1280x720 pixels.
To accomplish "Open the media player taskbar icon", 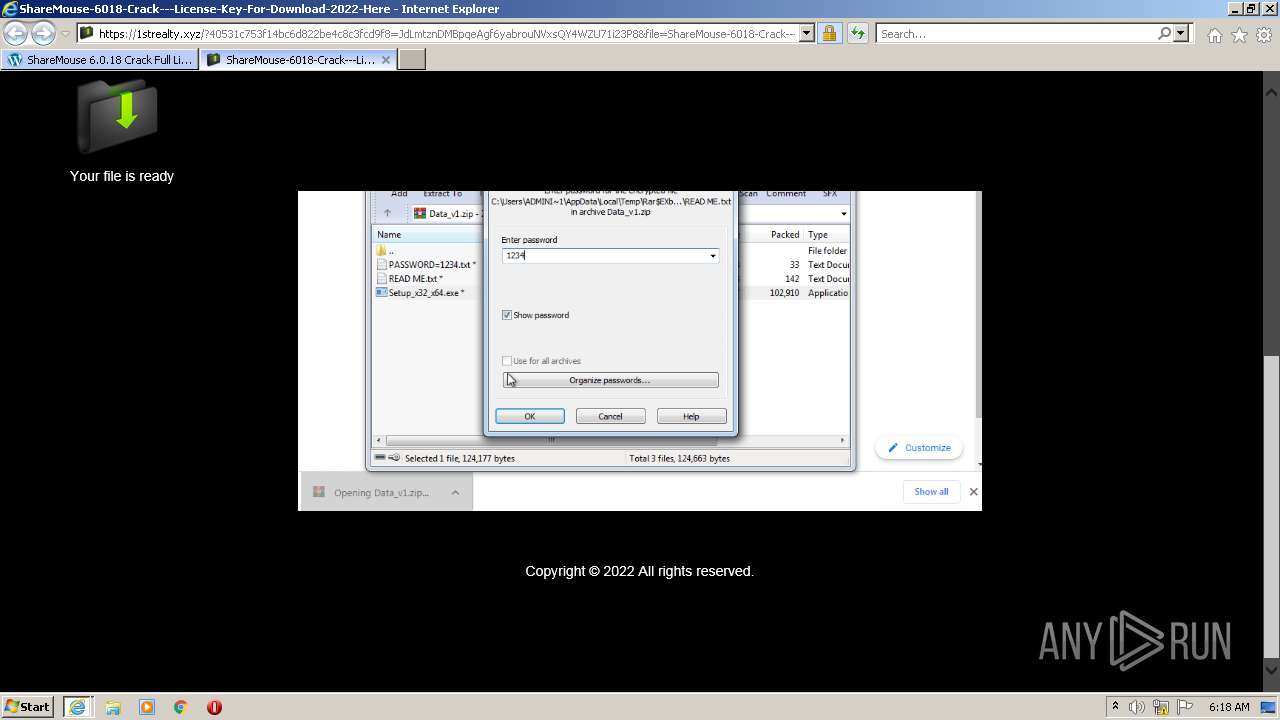I will click(x=147, y=707).
